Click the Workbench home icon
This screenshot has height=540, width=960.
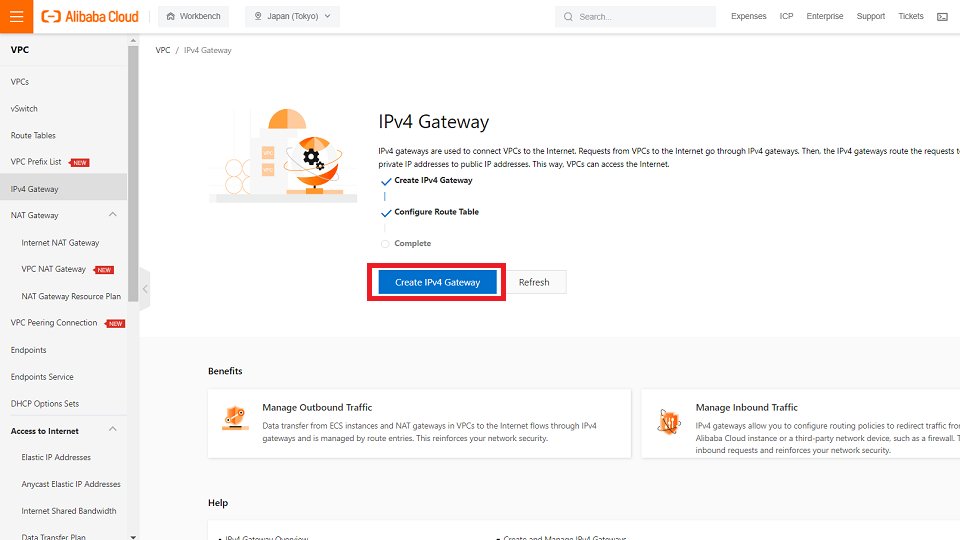coord(171,17)
